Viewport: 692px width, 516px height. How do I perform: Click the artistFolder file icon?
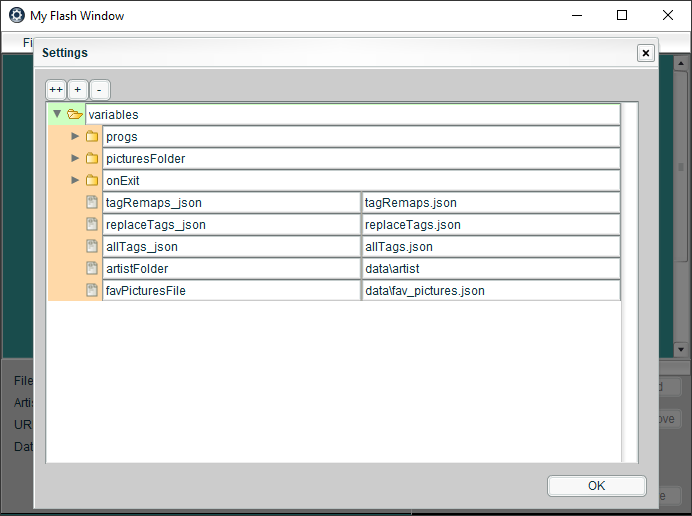point(92,268)
